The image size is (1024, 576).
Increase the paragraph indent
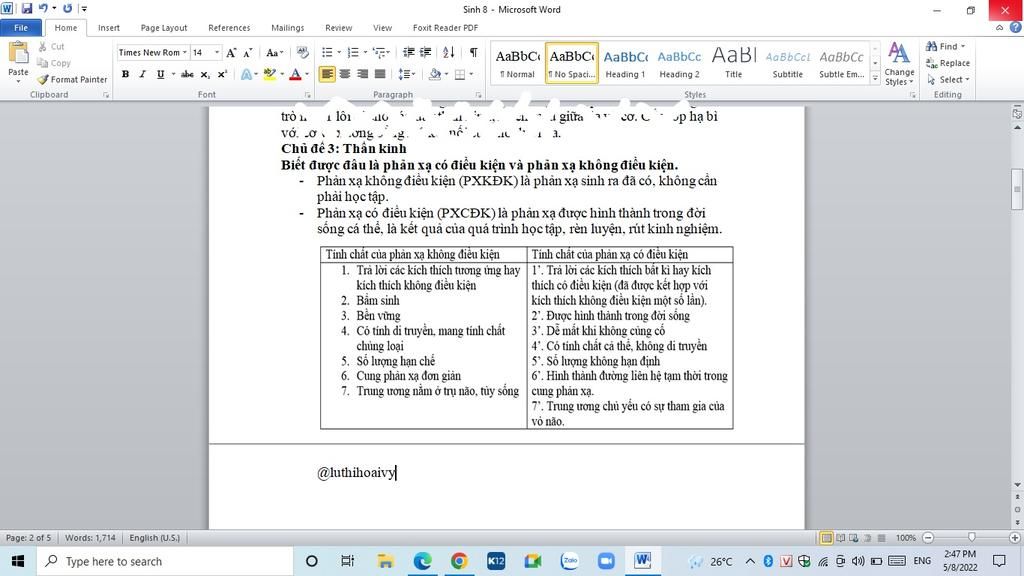[x=425, y=52]
